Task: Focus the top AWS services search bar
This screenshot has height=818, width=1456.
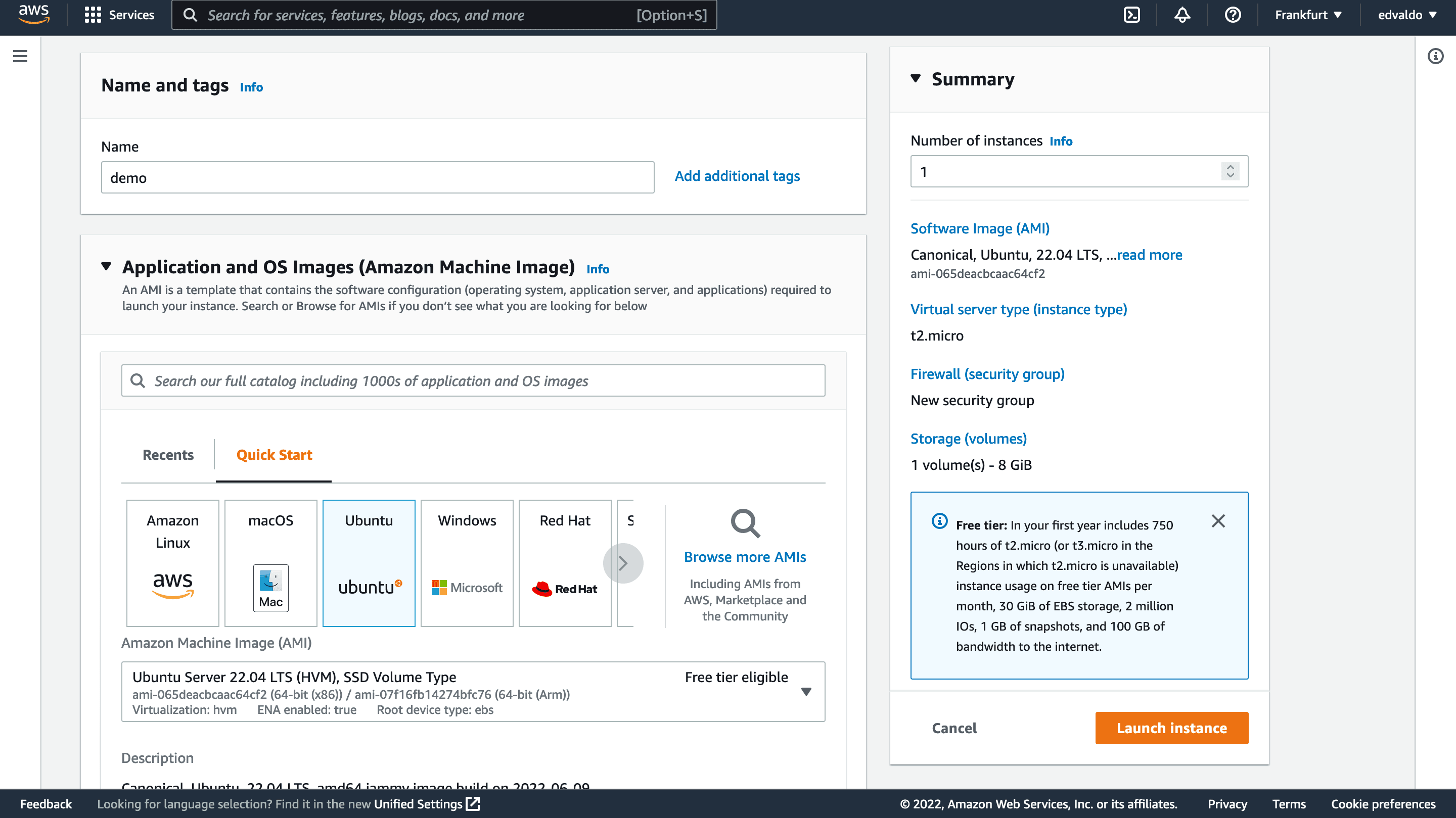Action: click(444, 15)
